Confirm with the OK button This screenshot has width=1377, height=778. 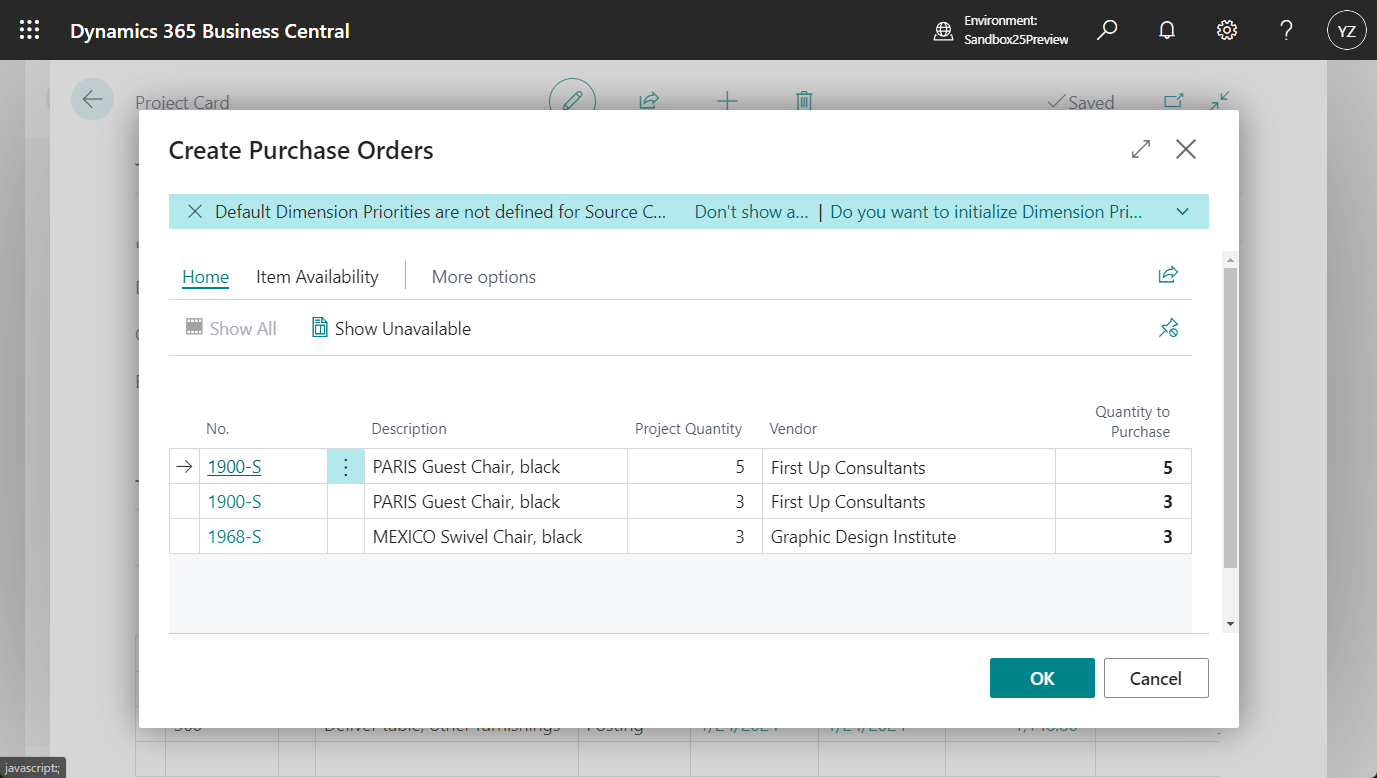(x=1041, y=678)
